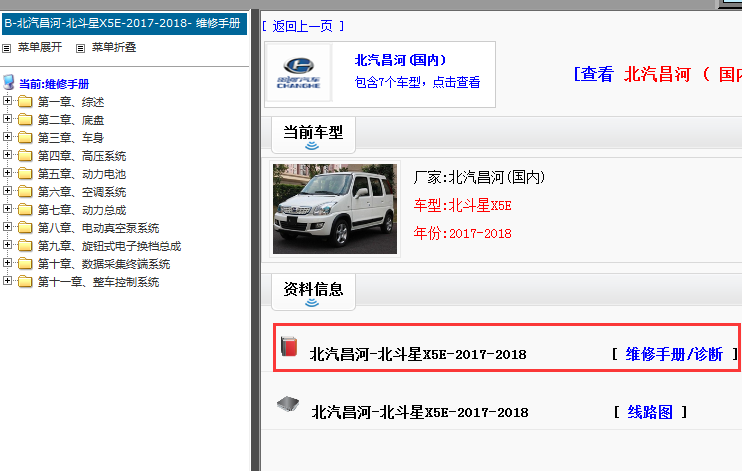The image size is (742, 471).
Task: Expand the 第十一章、整车控制系统 tree node
Action: (7, 280)
